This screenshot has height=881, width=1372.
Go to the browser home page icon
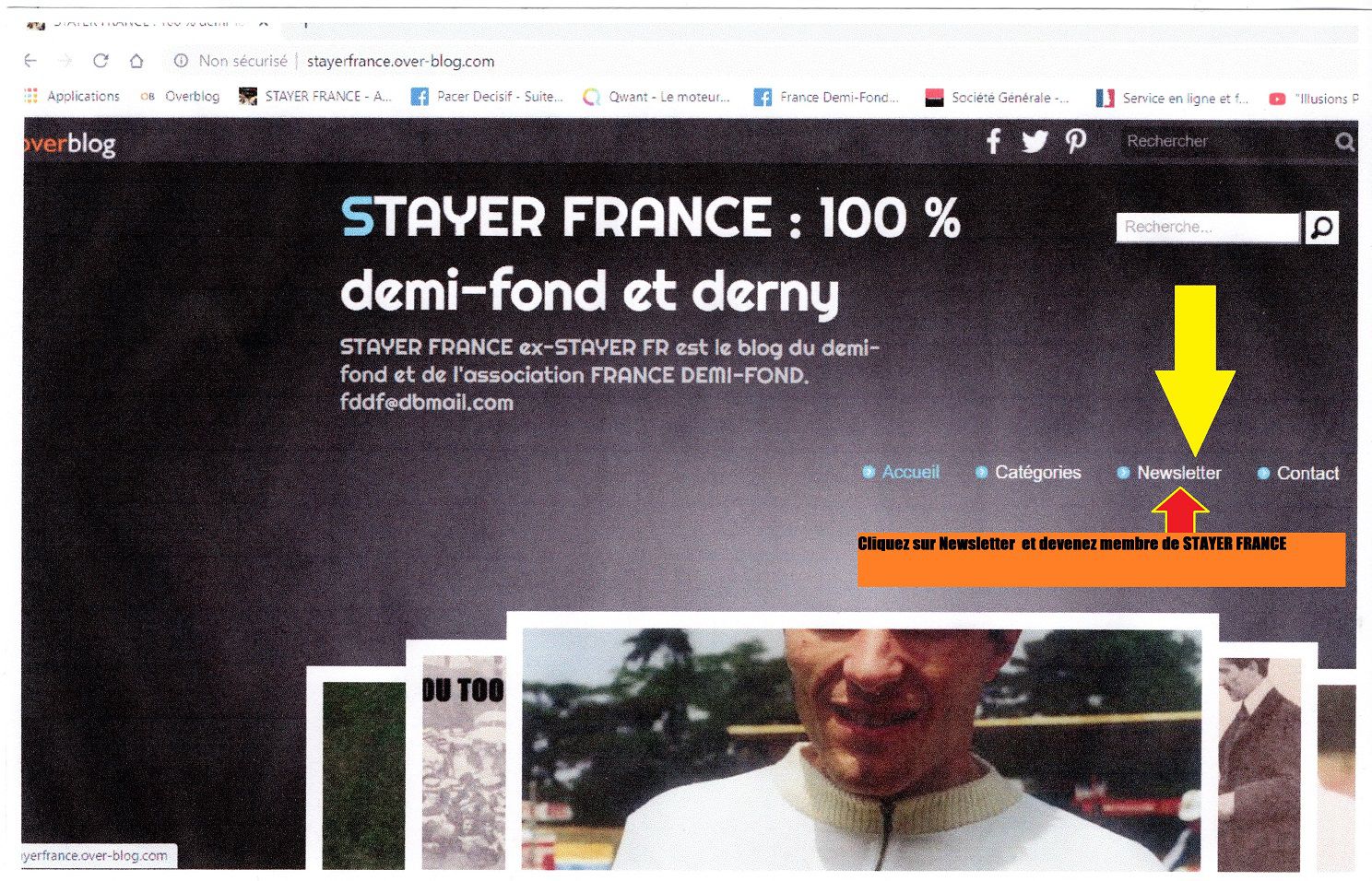tap(136, 61)
